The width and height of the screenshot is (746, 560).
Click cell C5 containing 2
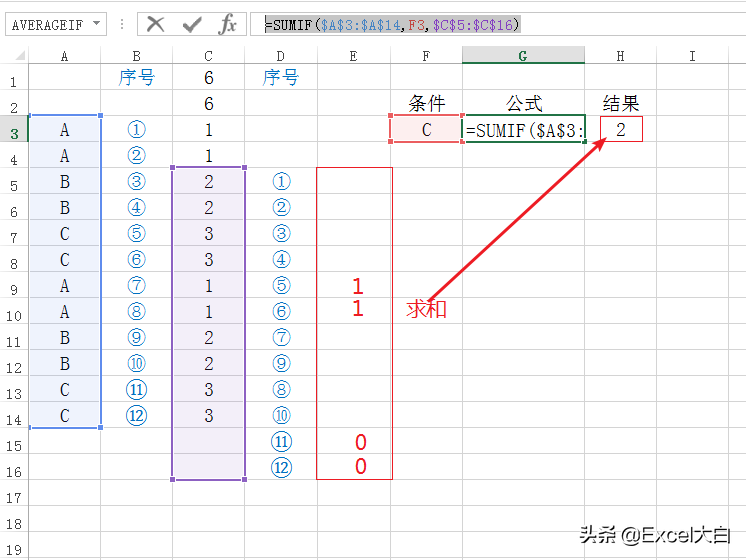click(208, 181)
